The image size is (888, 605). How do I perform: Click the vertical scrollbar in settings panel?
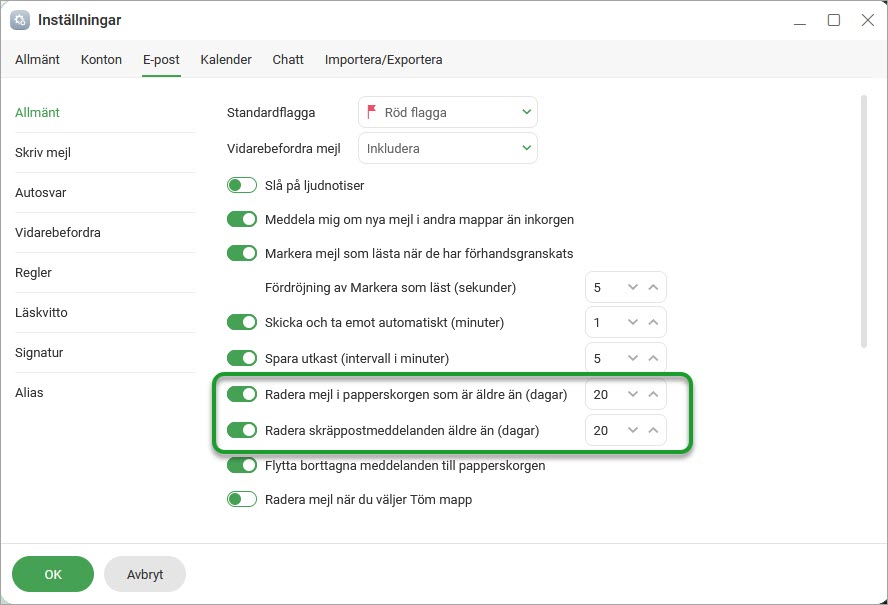[863, 220]
